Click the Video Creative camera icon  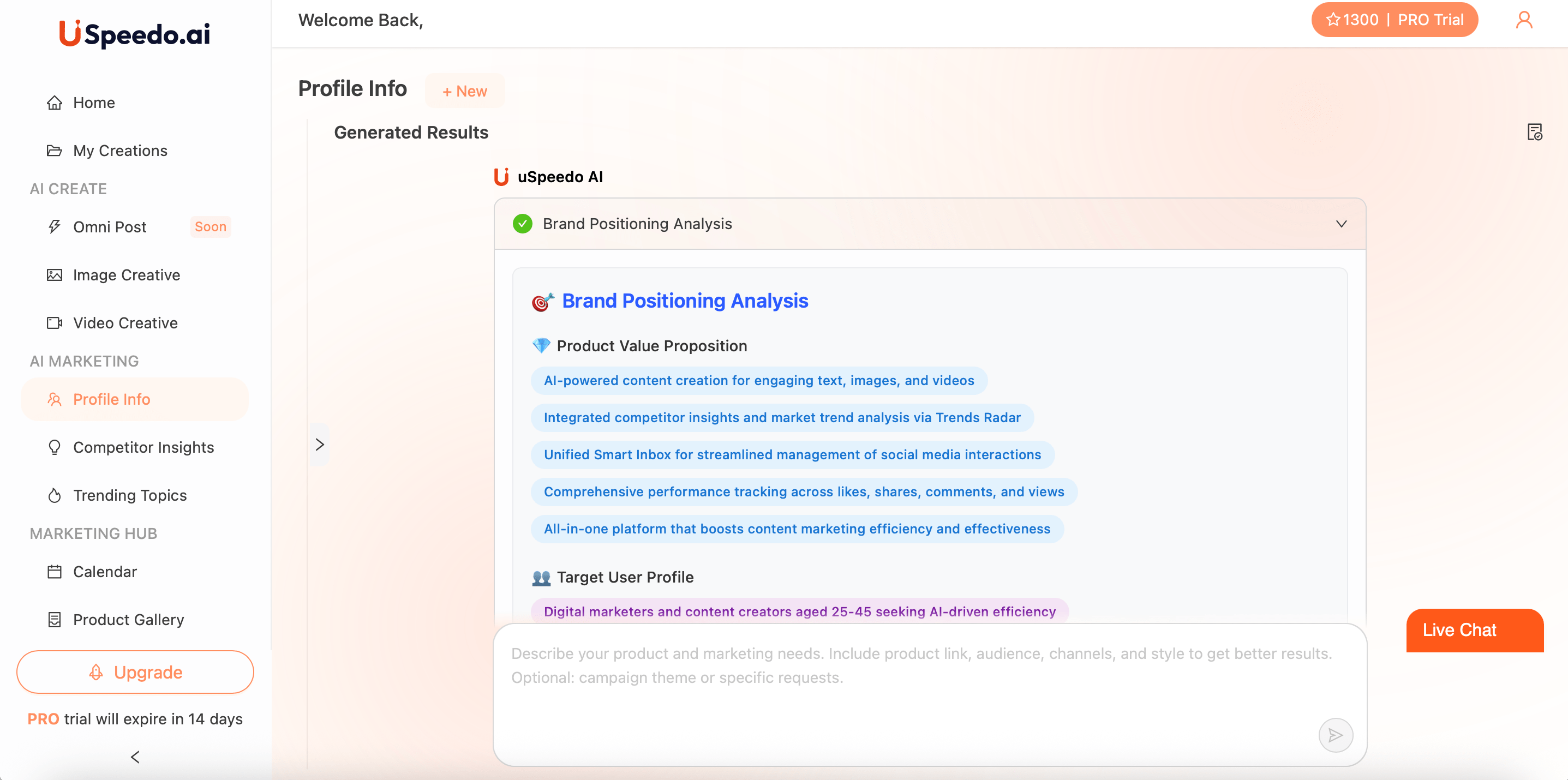click(x=54, y=323)
